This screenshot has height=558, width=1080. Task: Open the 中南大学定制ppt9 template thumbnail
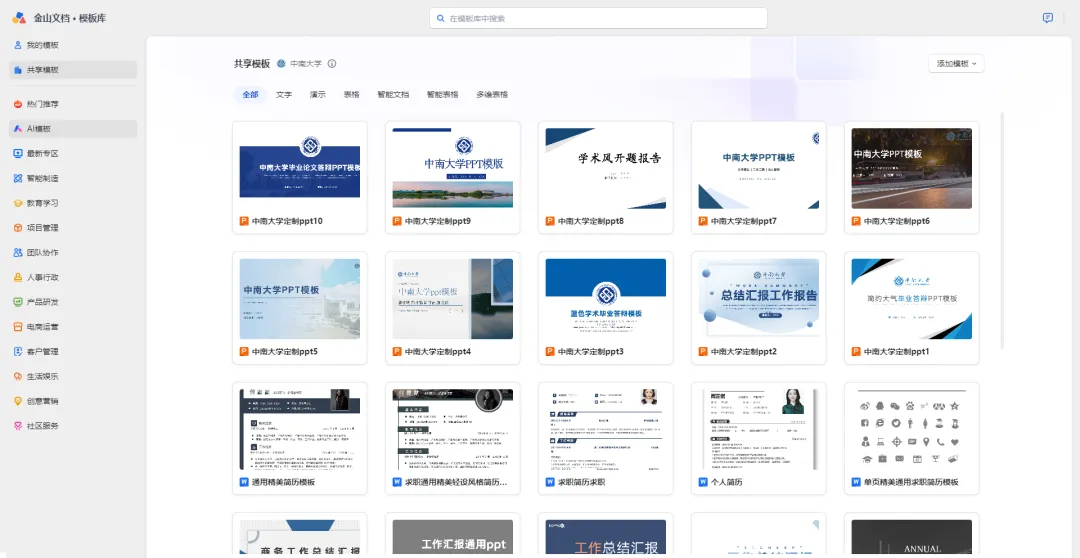click(x=453, y=167)
